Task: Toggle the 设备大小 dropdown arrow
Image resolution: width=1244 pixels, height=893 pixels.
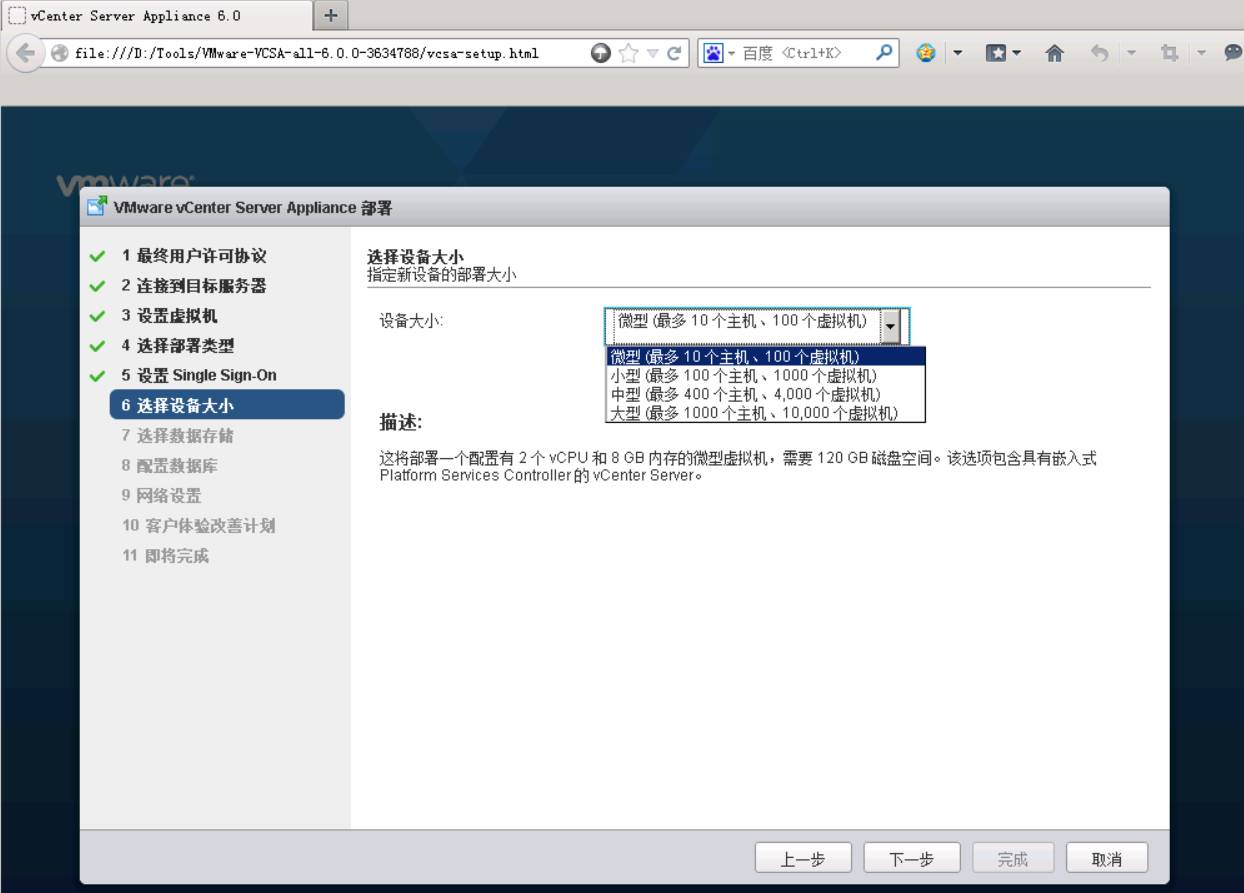Action: pyautogui.click(x=892, y=325)
